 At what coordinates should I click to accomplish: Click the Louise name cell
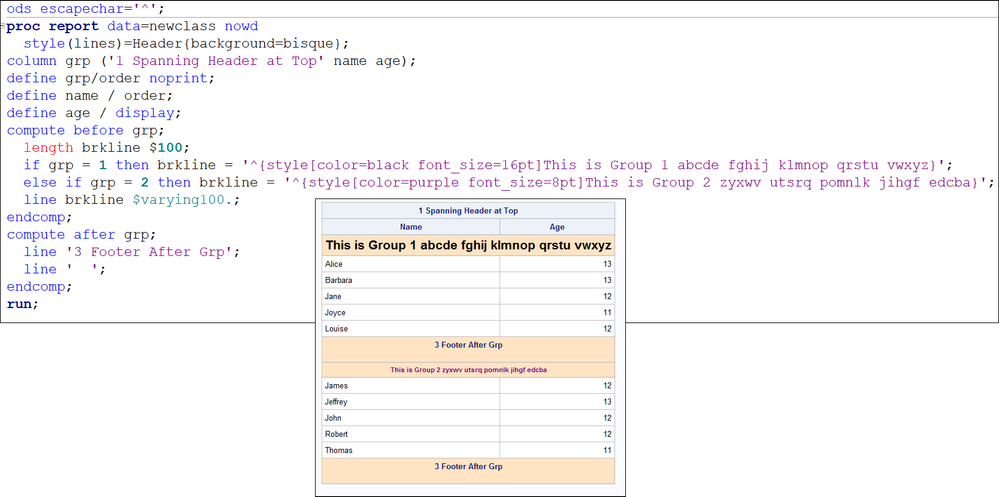pos(411,329)
